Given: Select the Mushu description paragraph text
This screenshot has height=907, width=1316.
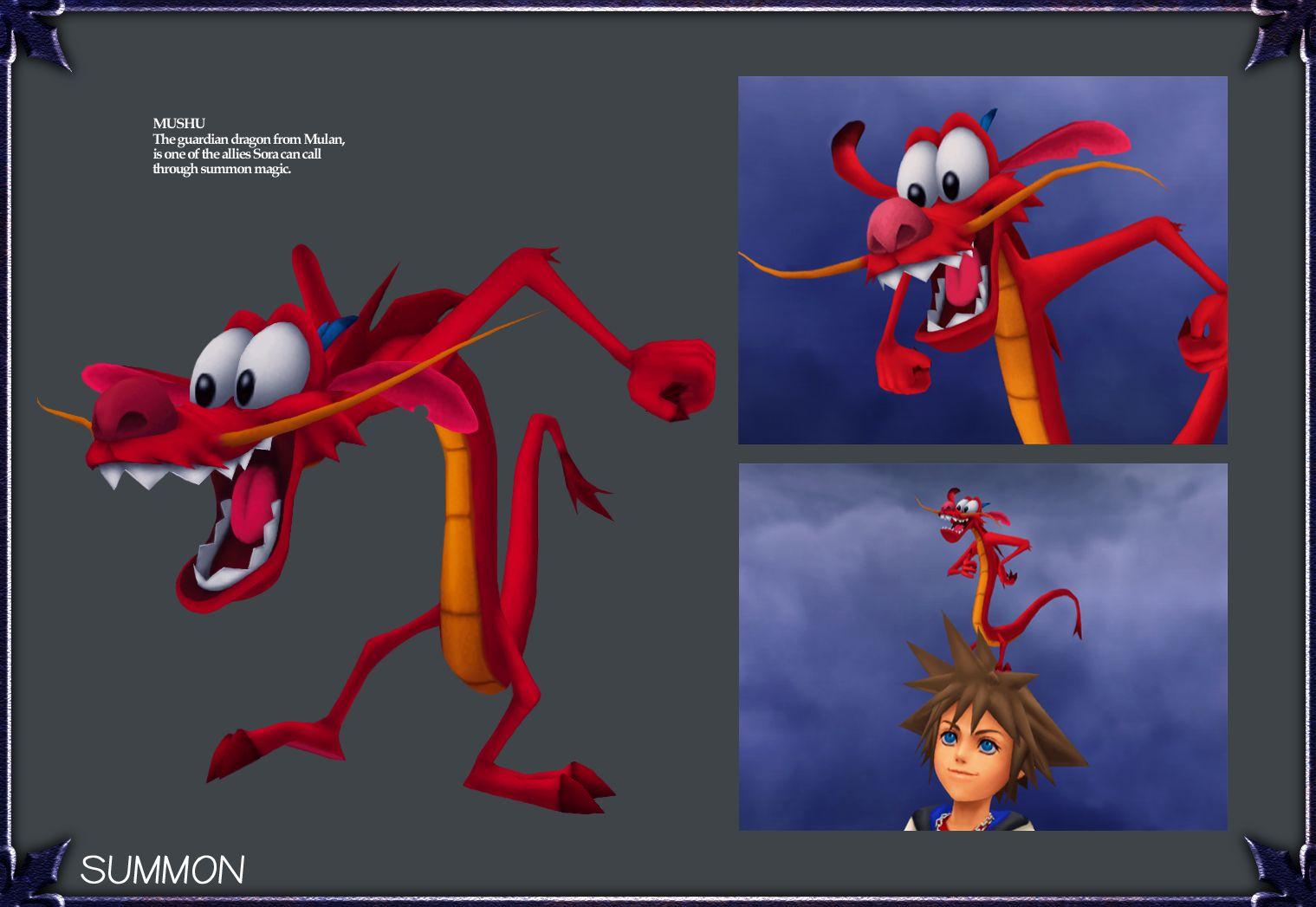Looking at the screenshot, I should (x=249, y=154).
